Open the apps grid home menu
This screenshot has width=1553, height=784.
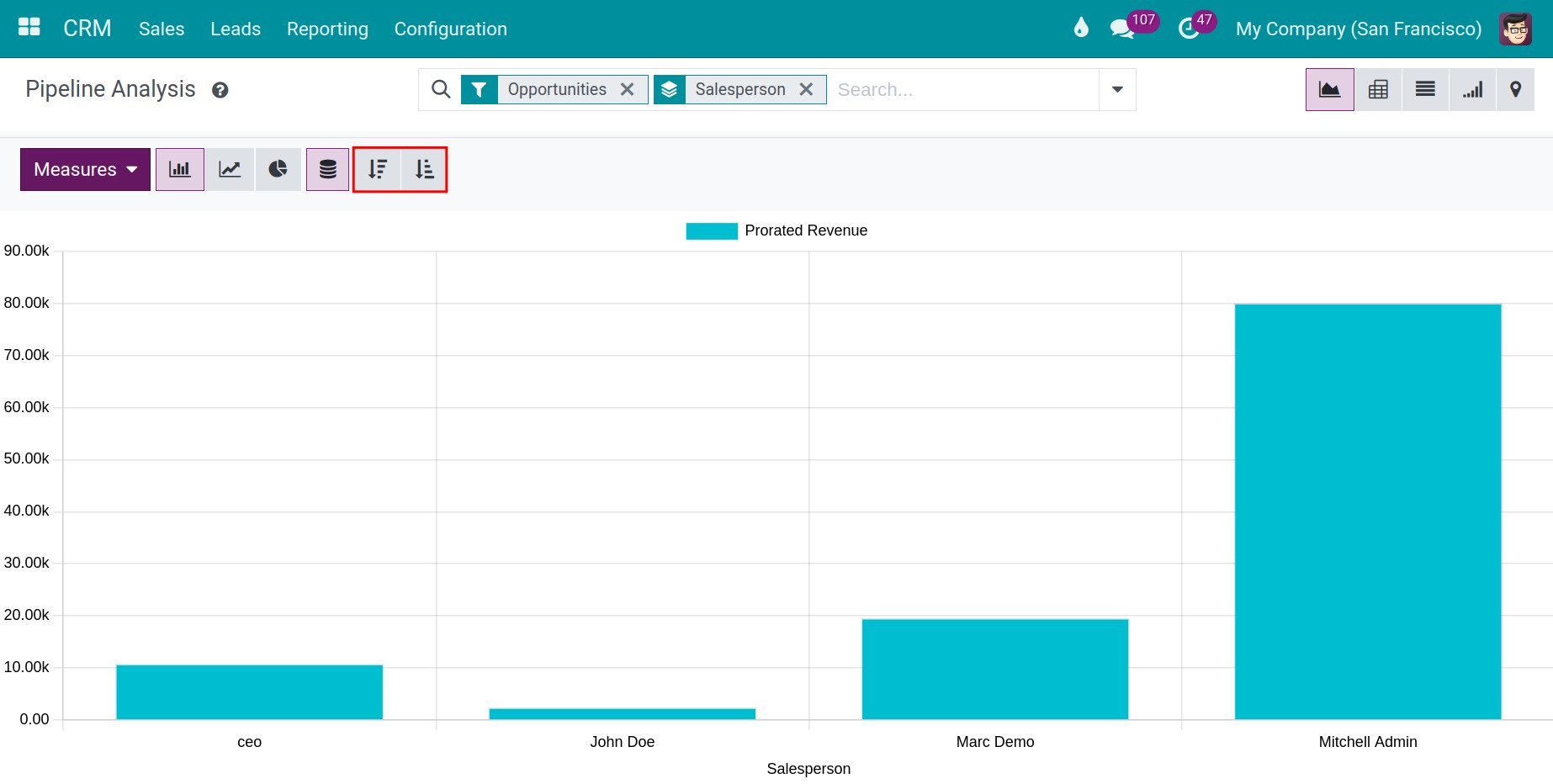pyautogui.click(x=29, y=28)
